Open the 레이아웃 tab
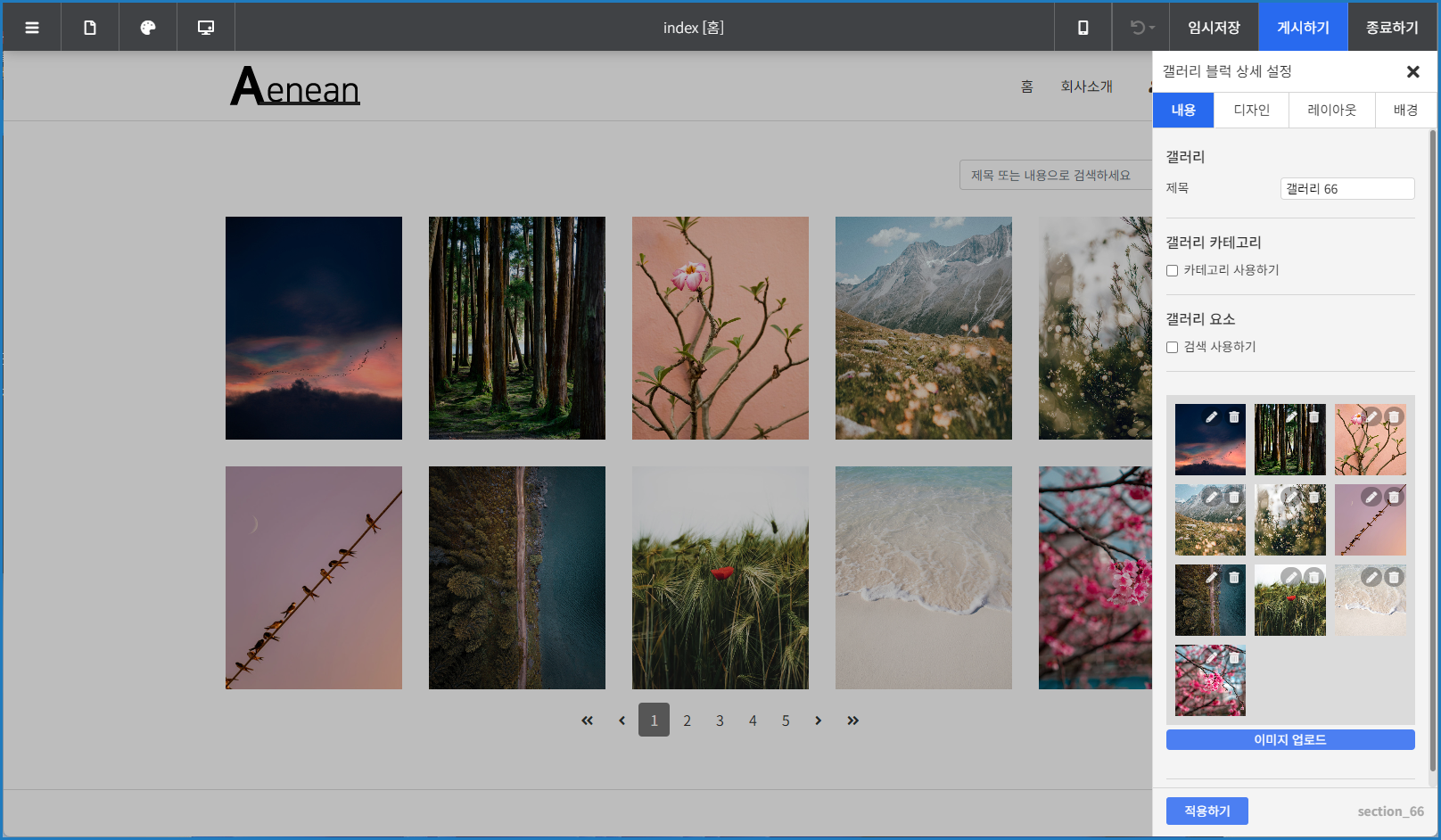The width and height of the screenshot is (1441, 840). pos(1331,110)
